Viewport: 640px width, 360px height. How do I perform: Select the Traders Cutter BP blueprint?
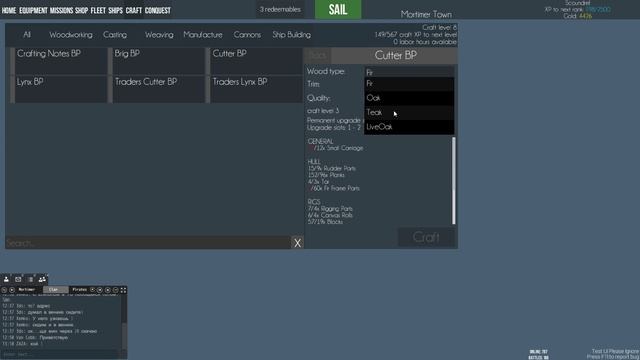point(157,89)
